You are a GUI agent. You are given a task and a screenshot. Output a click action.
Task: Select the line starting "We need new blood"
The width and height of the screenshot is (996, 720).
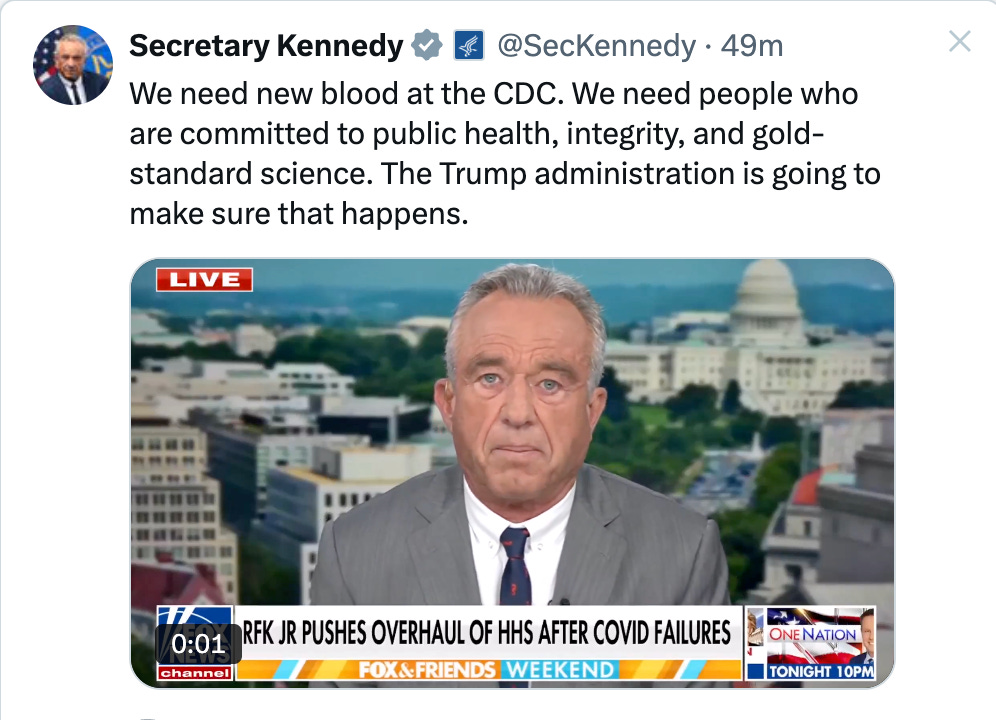[x=494, y=94]
